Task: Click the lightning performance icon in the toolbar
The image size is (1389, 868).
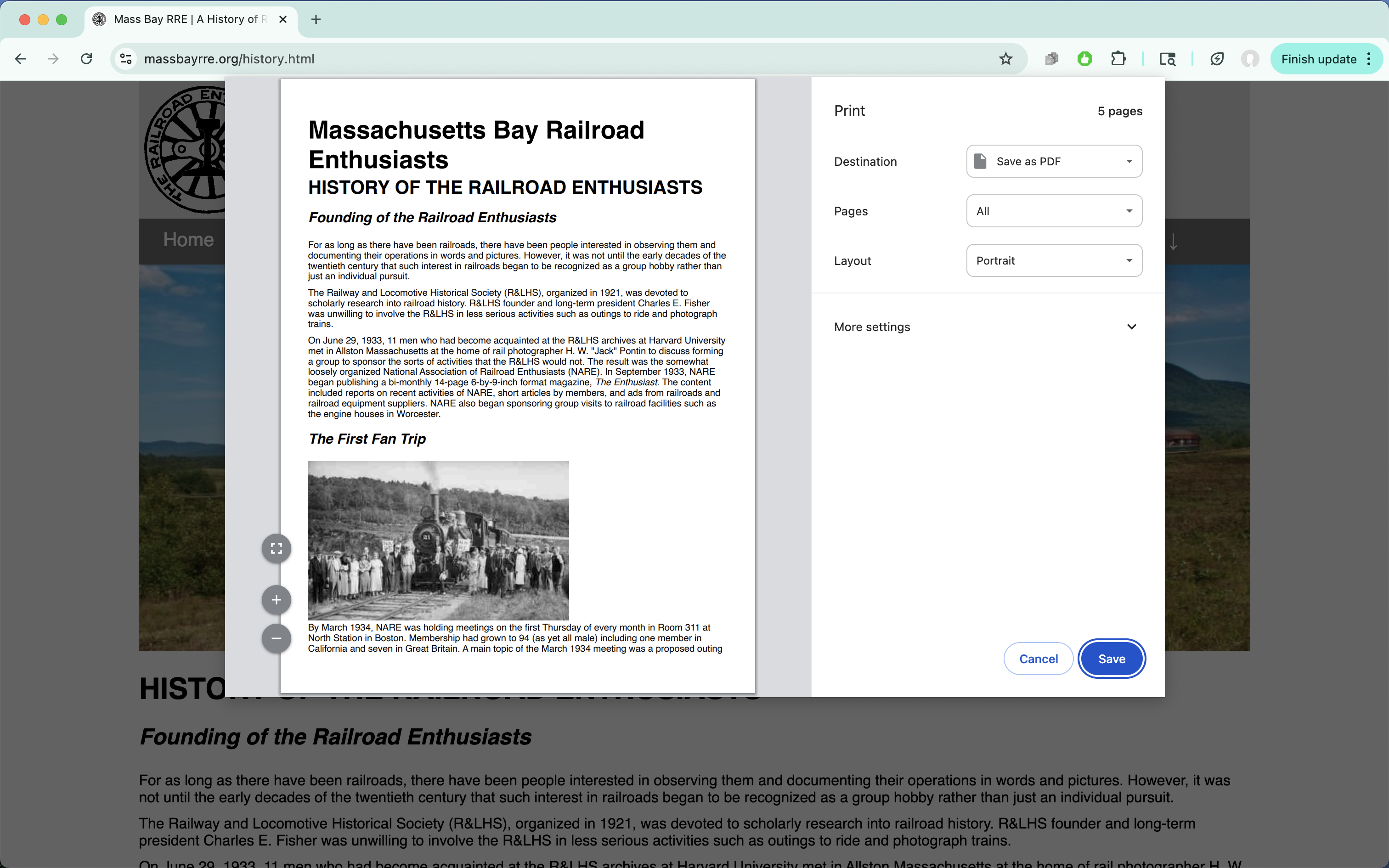Action: tap(1217, 59)
